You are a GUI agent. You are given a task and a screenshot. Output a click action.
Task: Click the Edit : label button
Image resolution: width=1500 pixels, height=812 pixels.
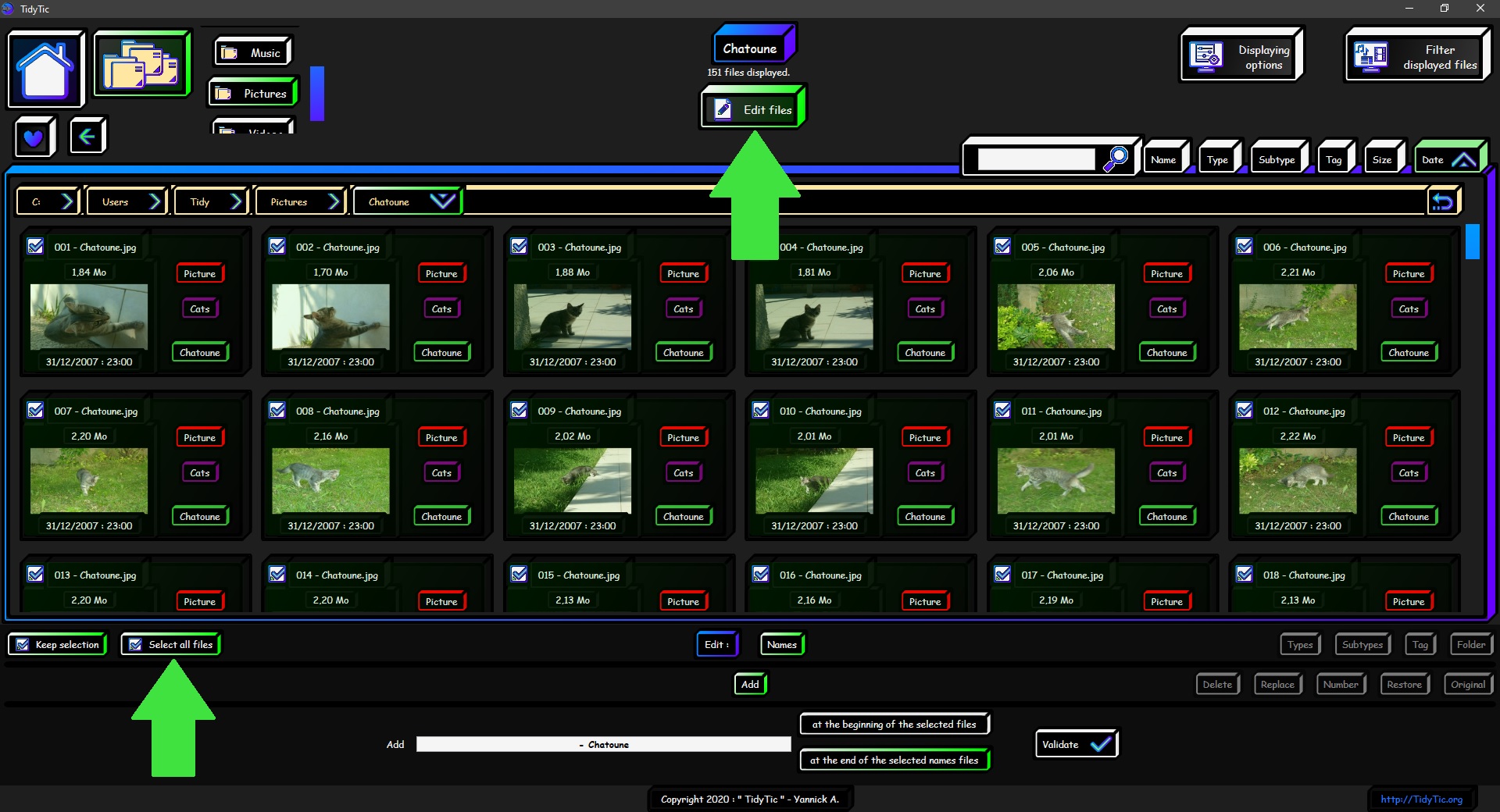tap(716, 644)
